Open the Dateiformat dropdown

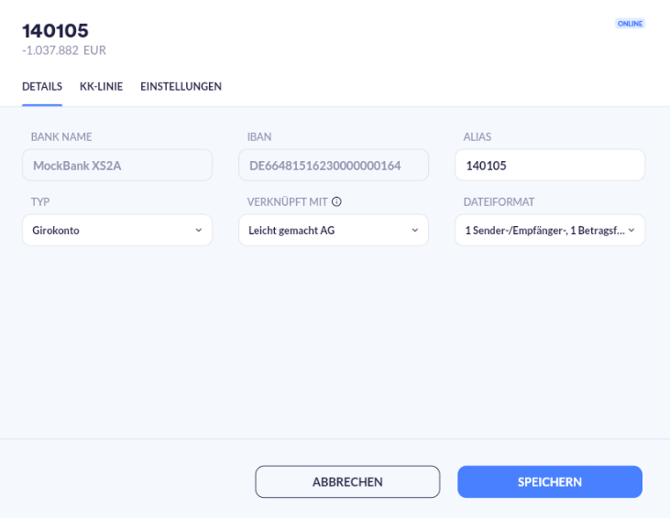(x=550, y=230)
